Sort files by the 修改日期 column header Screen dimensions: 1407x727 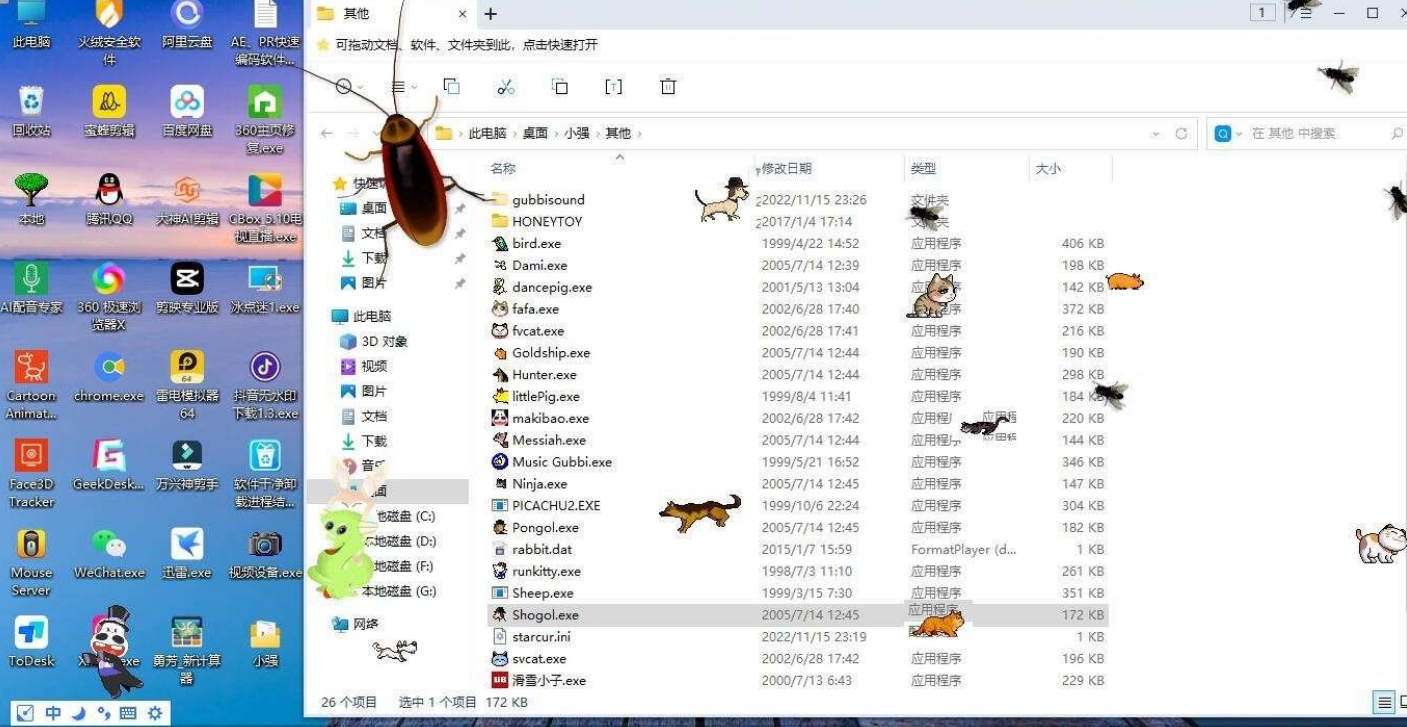(x=788, y=168)
